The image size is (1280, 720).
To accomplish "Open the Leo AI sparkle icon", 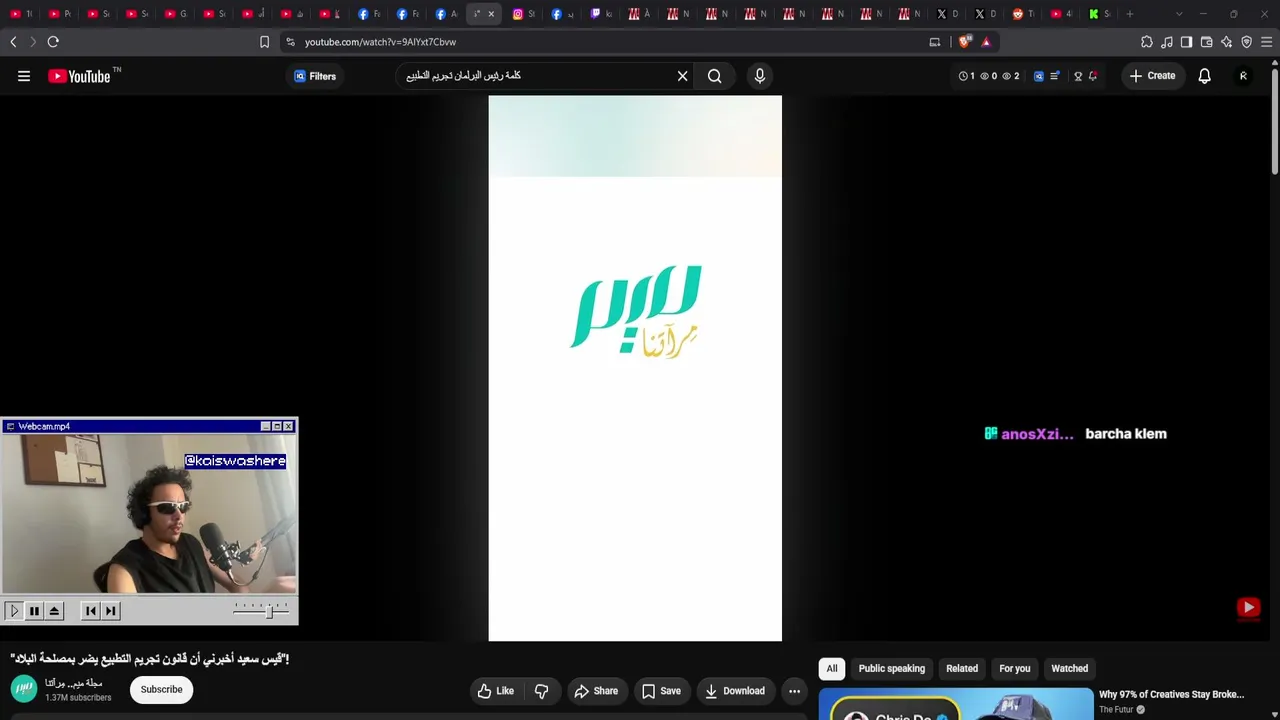I will (x=1227, y=42).
